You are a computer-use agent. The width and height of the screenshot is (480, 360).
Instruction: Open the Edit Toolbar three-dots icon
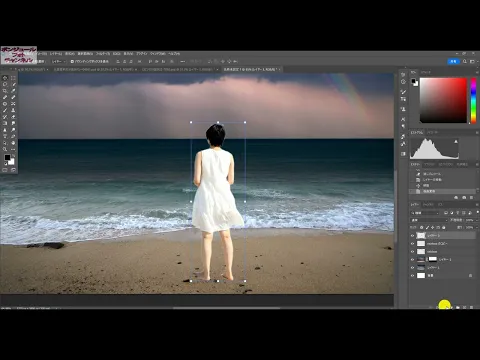pos(13,149)
